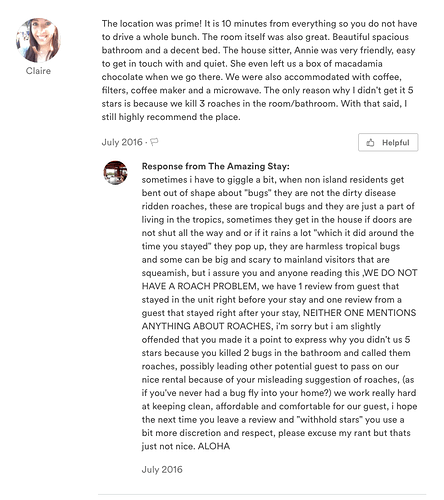The width and height of the screenshot is (444, 500).
Task: Click 'HAVE A ROACH PROBLEM' capitalized text
Action: point(199,286)
